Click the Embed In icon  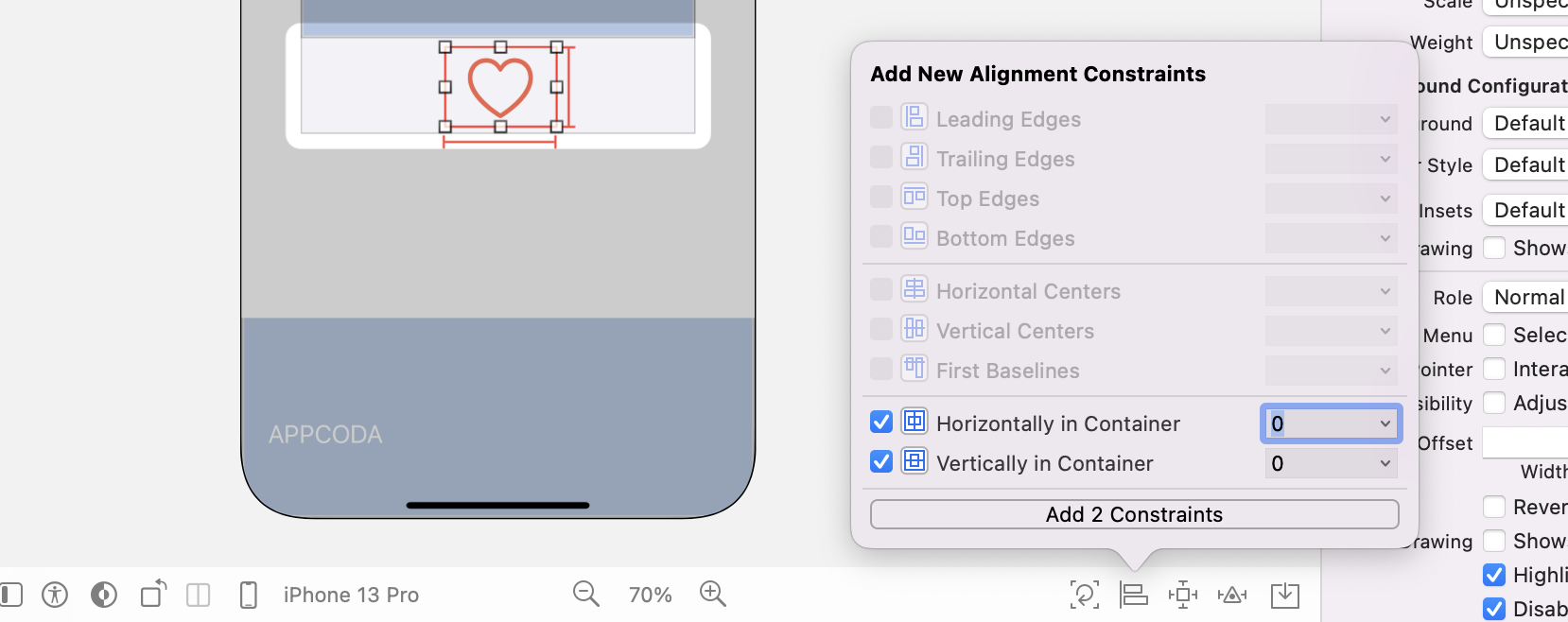coord(1284,595)
